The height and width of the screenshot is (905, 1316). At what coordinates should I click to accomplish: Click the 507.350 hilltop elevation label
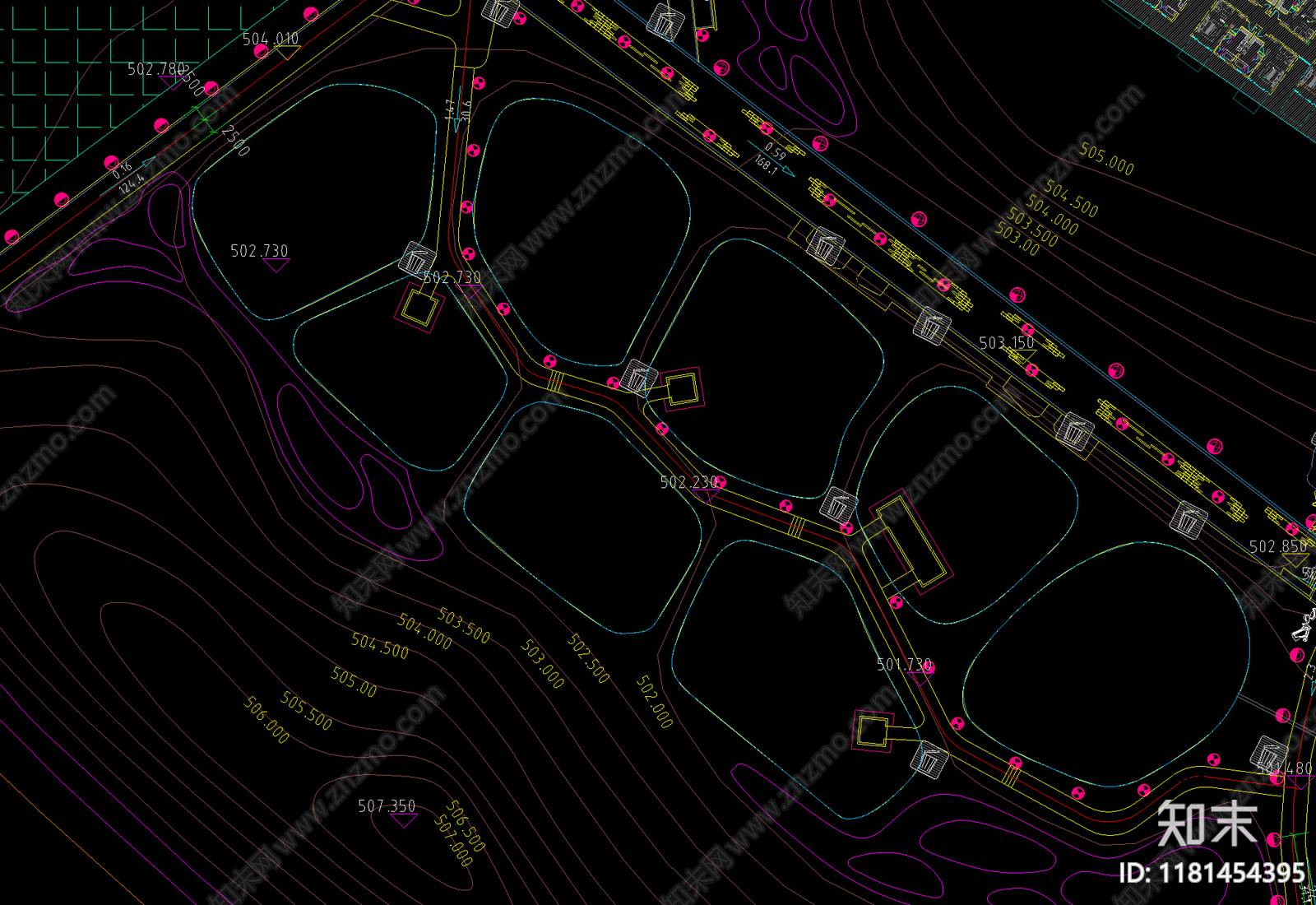(x=387, y=806)
